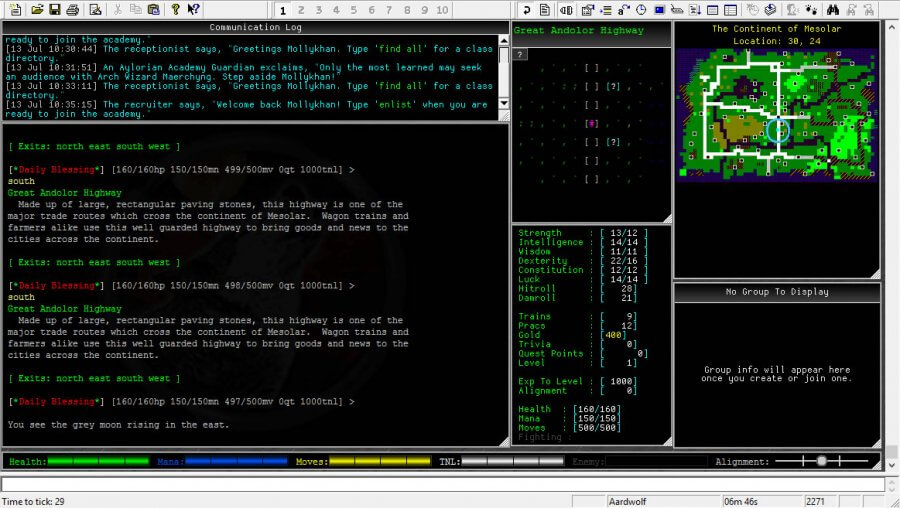The width and height of the screenshot is (900, 508).
Task: Click the resize grip of Communication Log
Action: coord(503,115)
